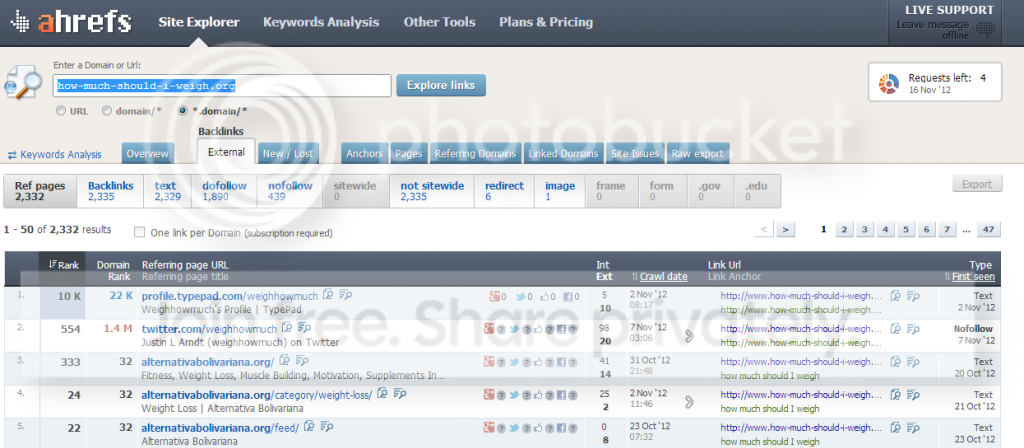The height and width of the screenshot is (448, 1024).
Task: Click the Export button
Action: [x=977, y=185]
